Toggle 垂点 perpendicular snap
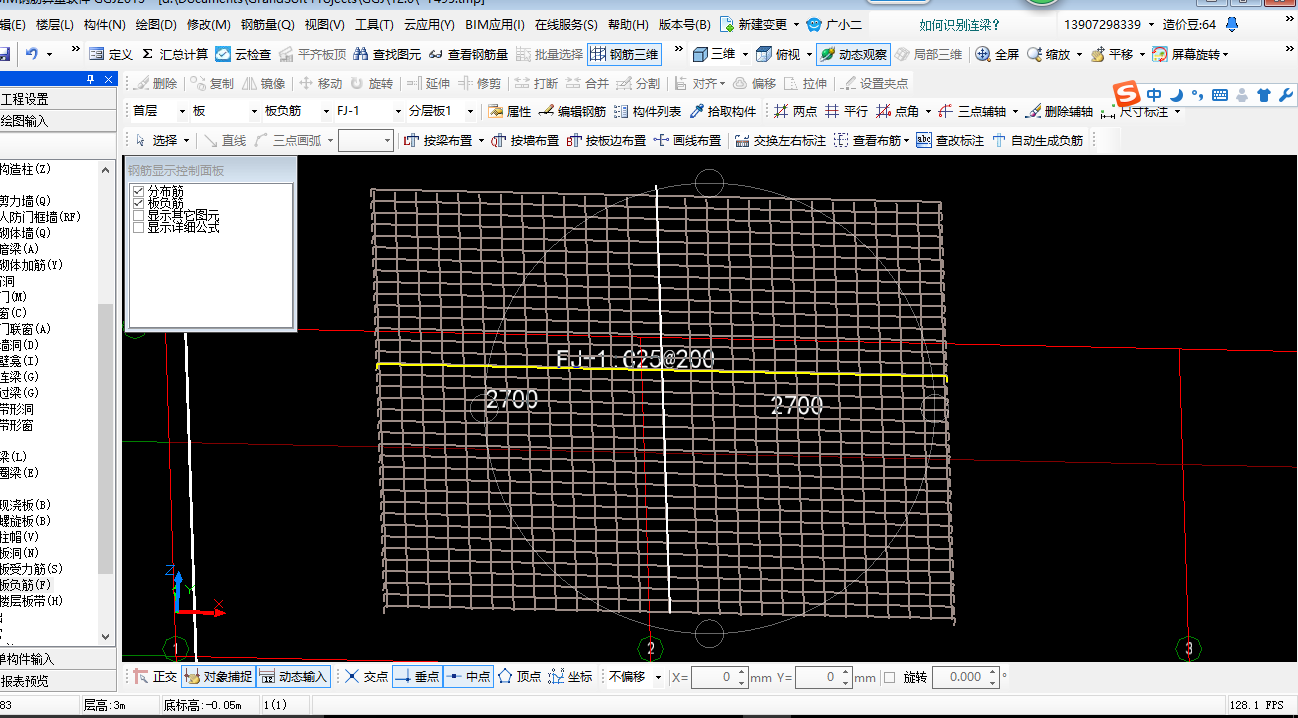 click(x=417, y=677)
